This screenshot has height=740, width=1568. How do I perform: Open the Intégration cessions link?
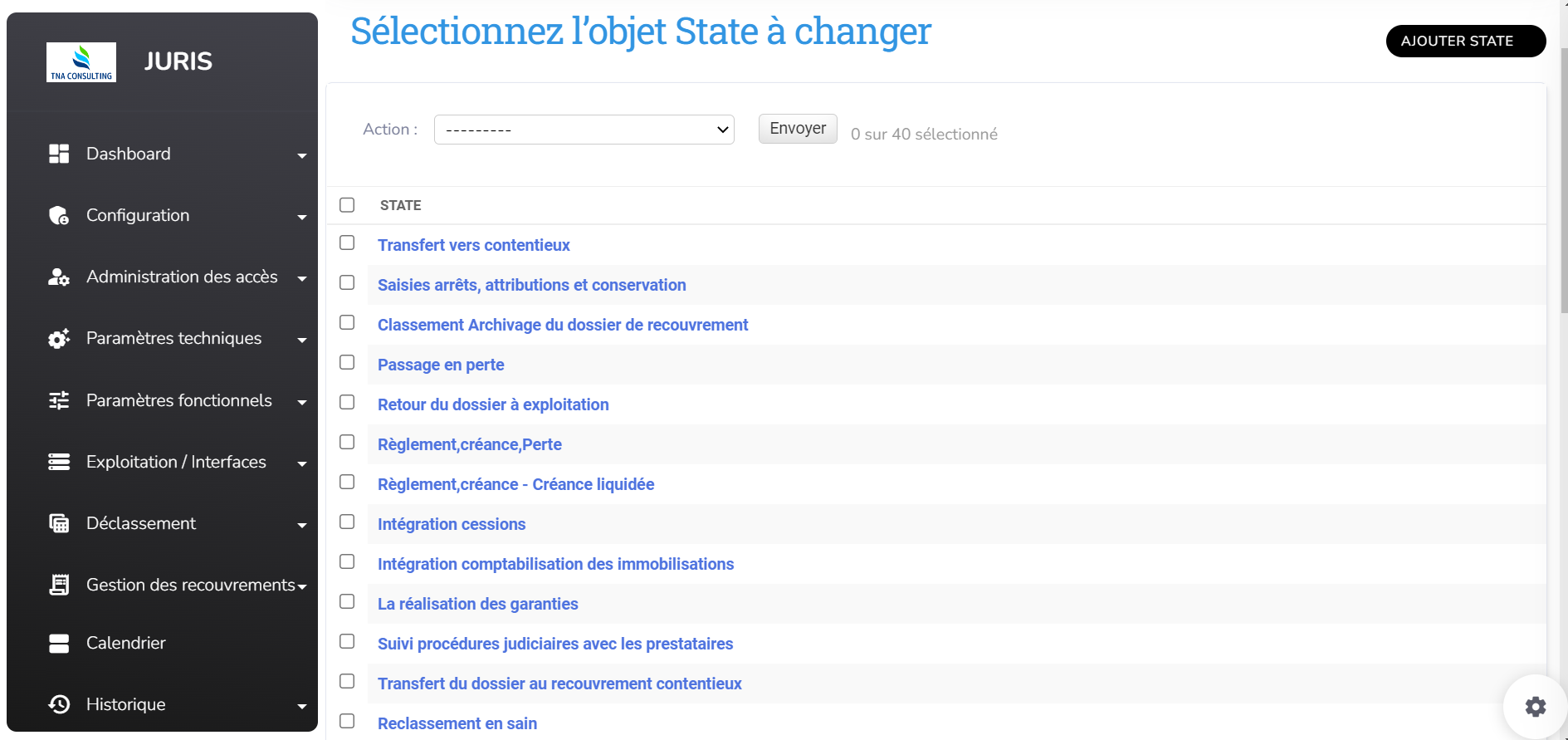pyautogui.click(x=452, y=524)
